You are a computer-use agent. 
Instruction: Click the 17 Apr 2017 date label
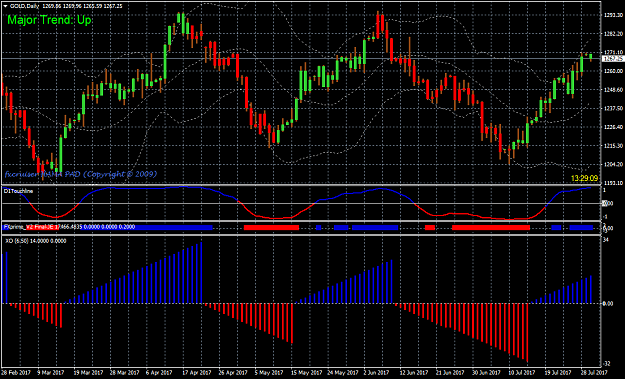click(x=197, y=373)
